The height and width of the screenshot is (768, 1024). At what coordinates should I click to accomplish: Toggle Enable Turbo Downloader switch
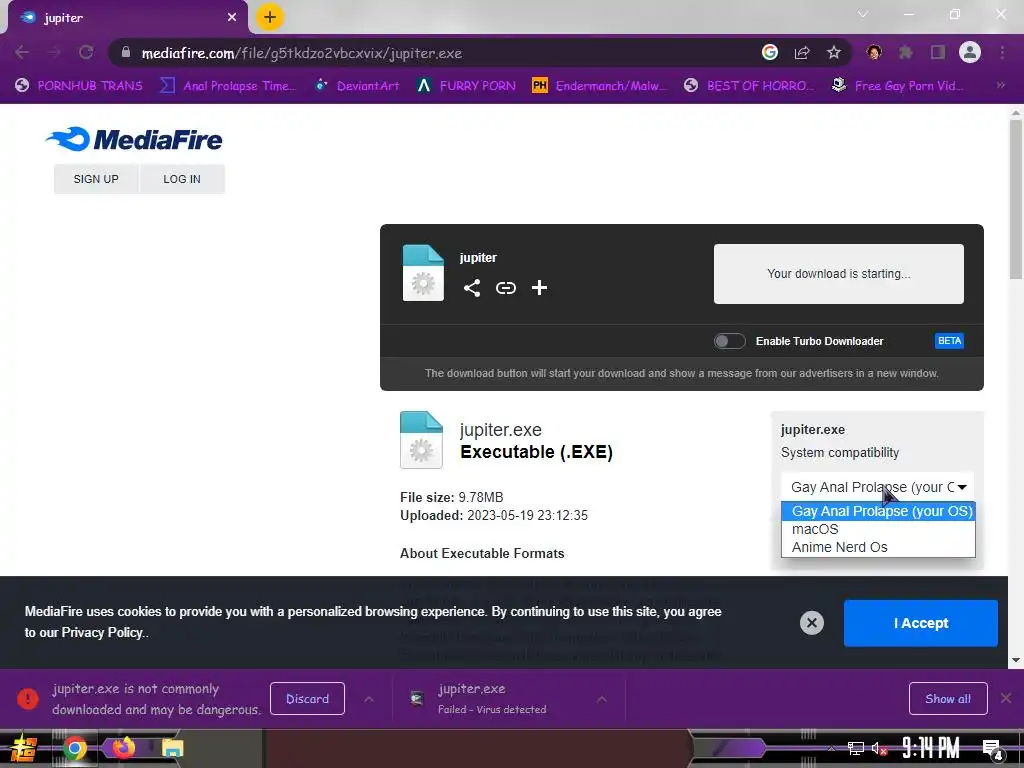[729, 341]
